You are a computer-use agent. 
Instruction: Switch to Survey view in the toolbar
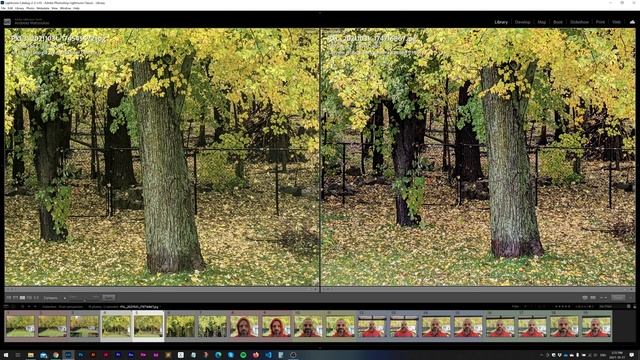point(29,298)
